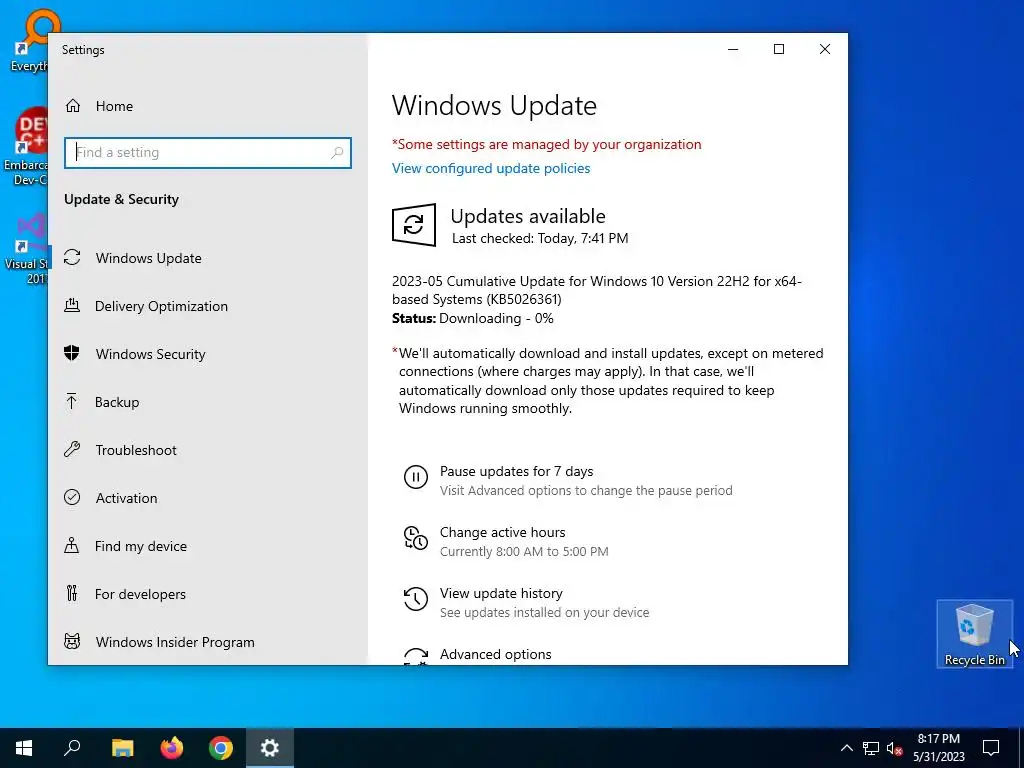Click the Advanced options gear-arrows icon
The image size is (1024, 768).
click(415, 656)
